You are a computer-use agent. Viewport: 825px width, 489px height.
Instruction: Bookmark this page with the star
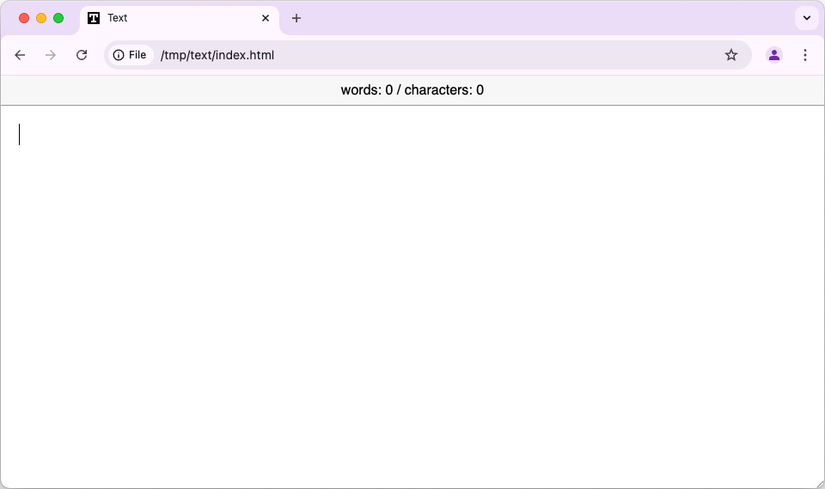point(731,55)
